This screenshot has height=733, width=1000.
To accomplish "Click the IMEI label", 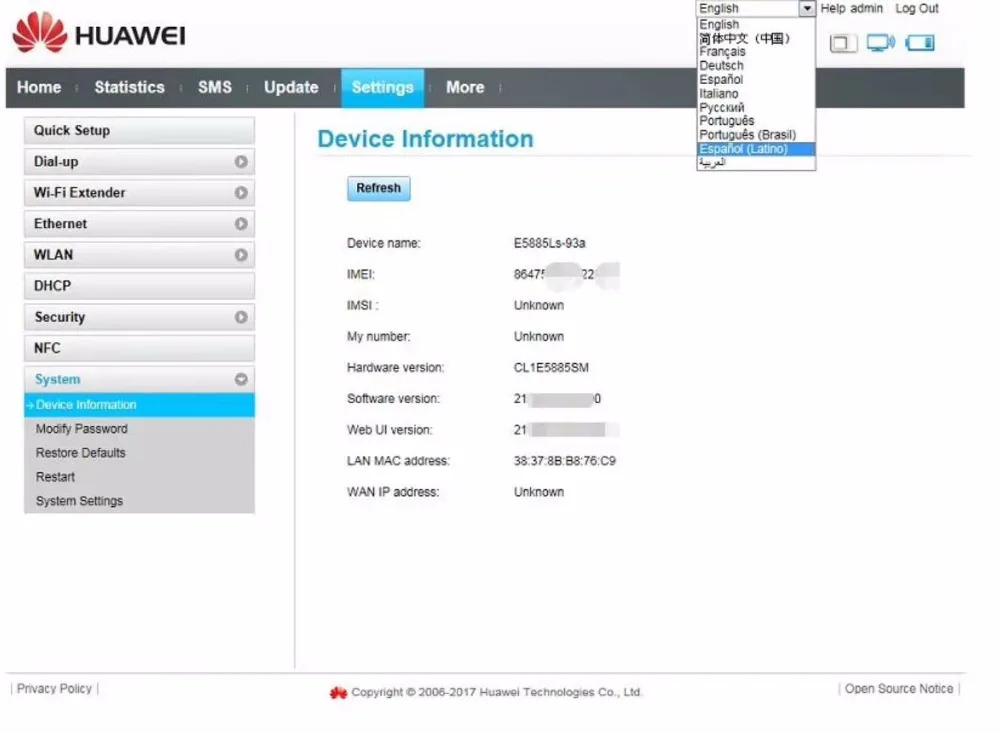I will coord(360,274).
